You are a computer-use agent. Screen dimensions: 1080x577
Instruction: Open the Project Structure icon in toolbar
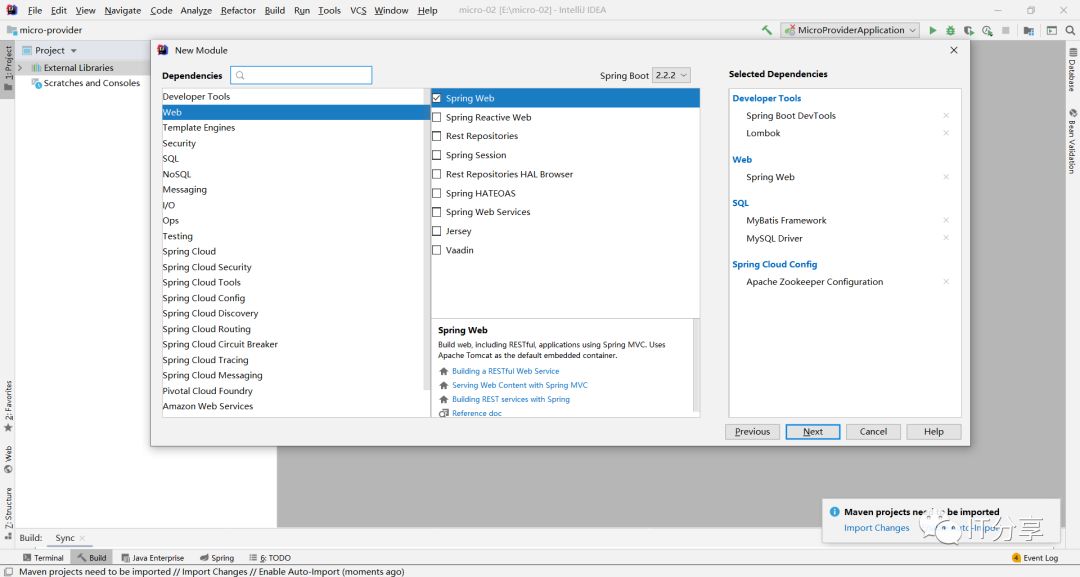[1028, 30]
